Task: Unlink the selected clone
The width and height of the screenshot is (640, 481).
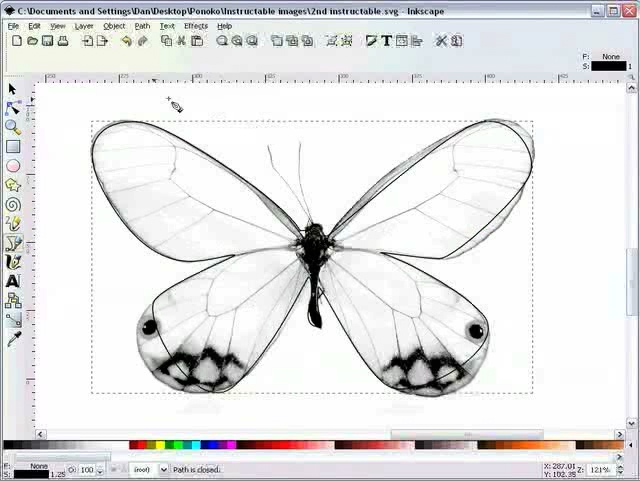Action: pos(307,41)
